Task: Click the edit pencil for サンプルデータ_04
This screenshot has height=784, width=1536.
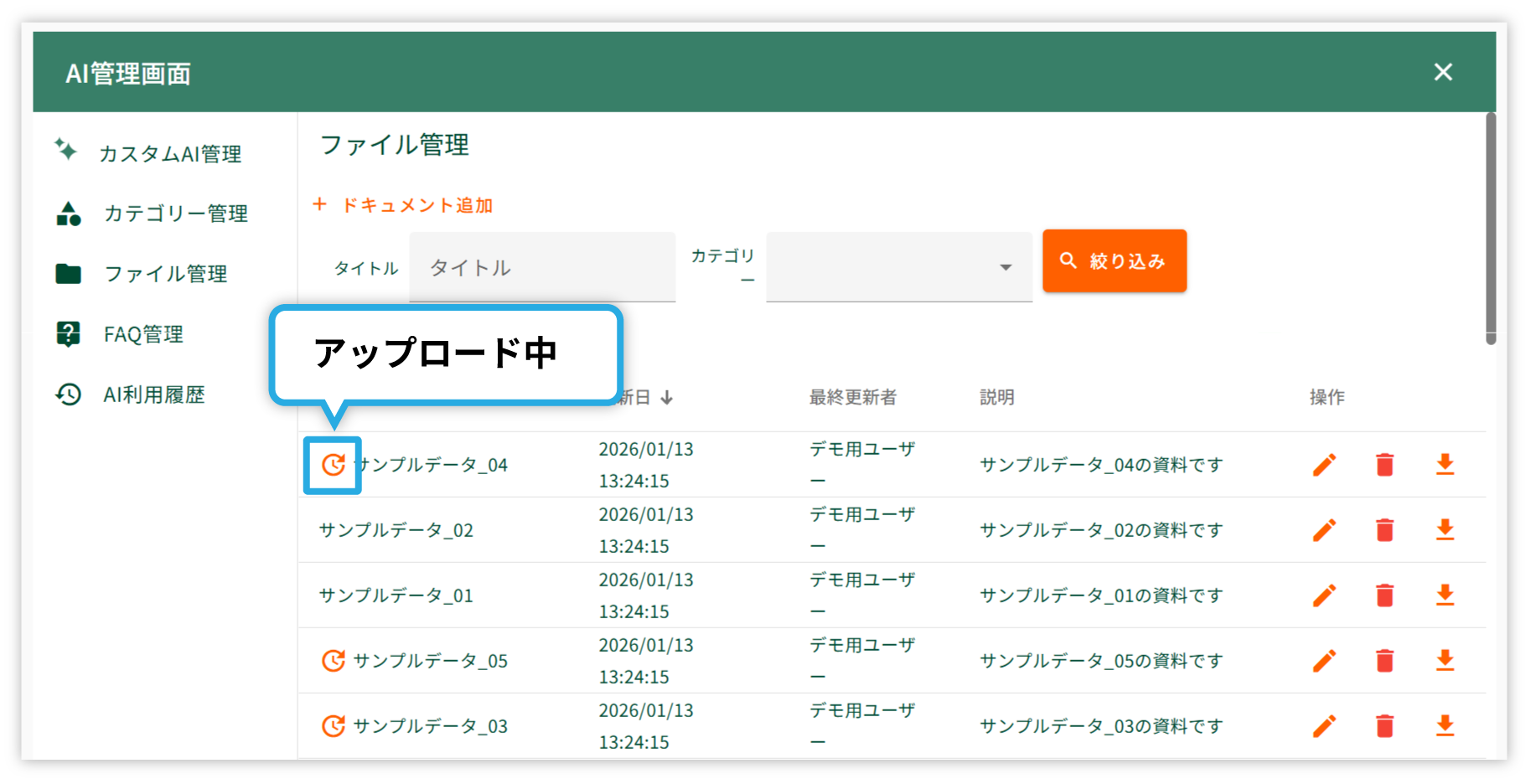Action: click(1324, 465)
